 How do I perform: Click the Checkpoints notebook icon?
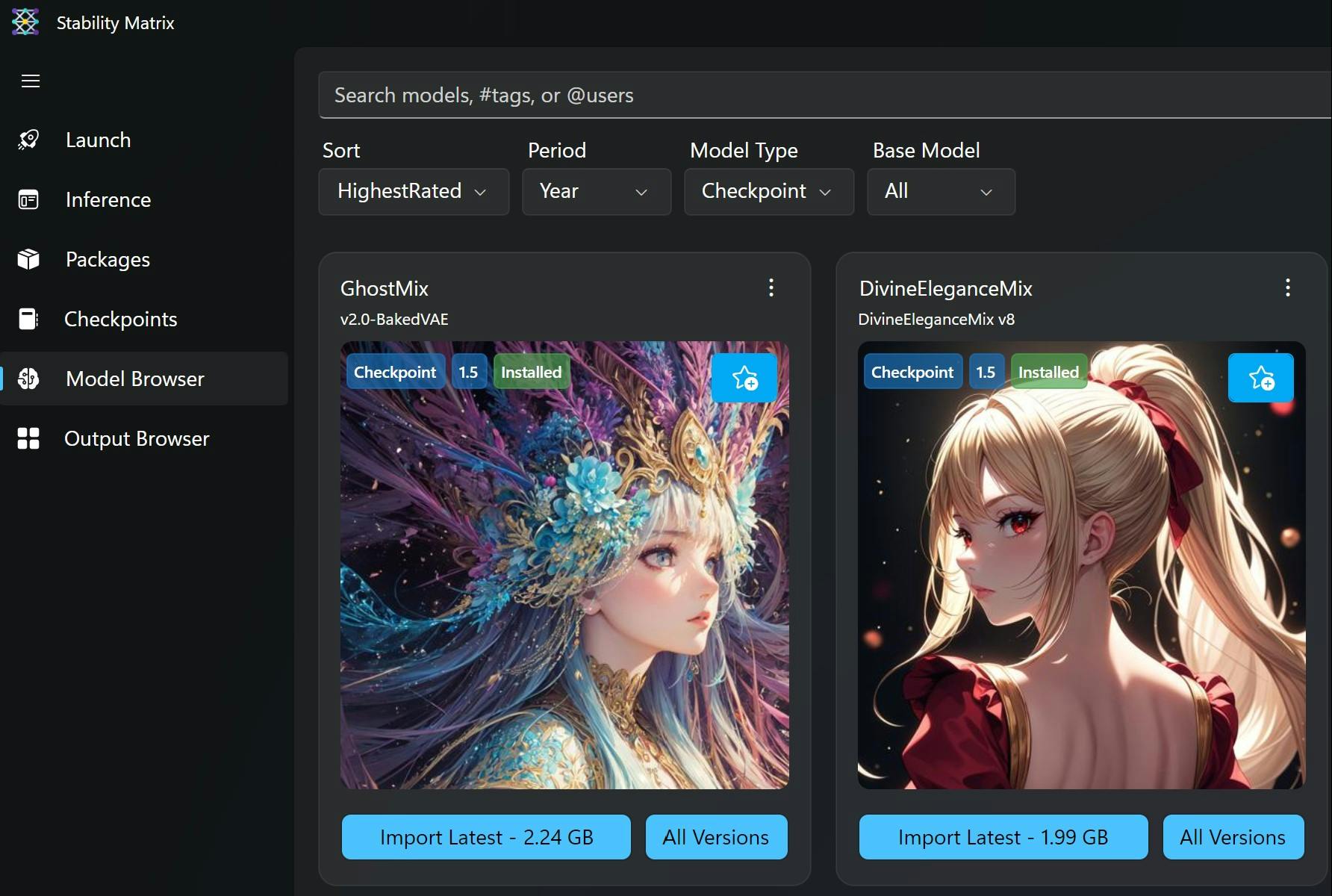(x=28, y=319)
